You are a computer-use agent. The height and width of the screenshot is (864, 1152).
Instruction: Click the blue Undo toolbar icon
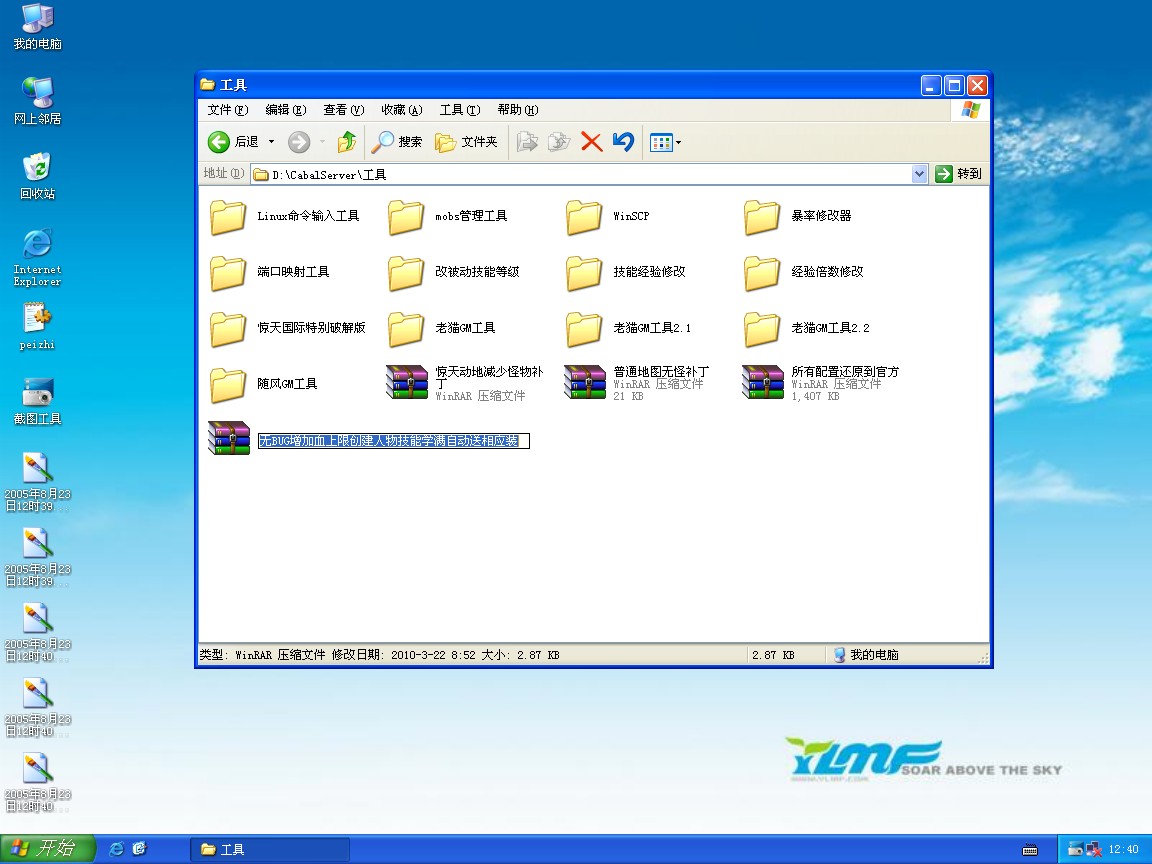tap(623, 142)
